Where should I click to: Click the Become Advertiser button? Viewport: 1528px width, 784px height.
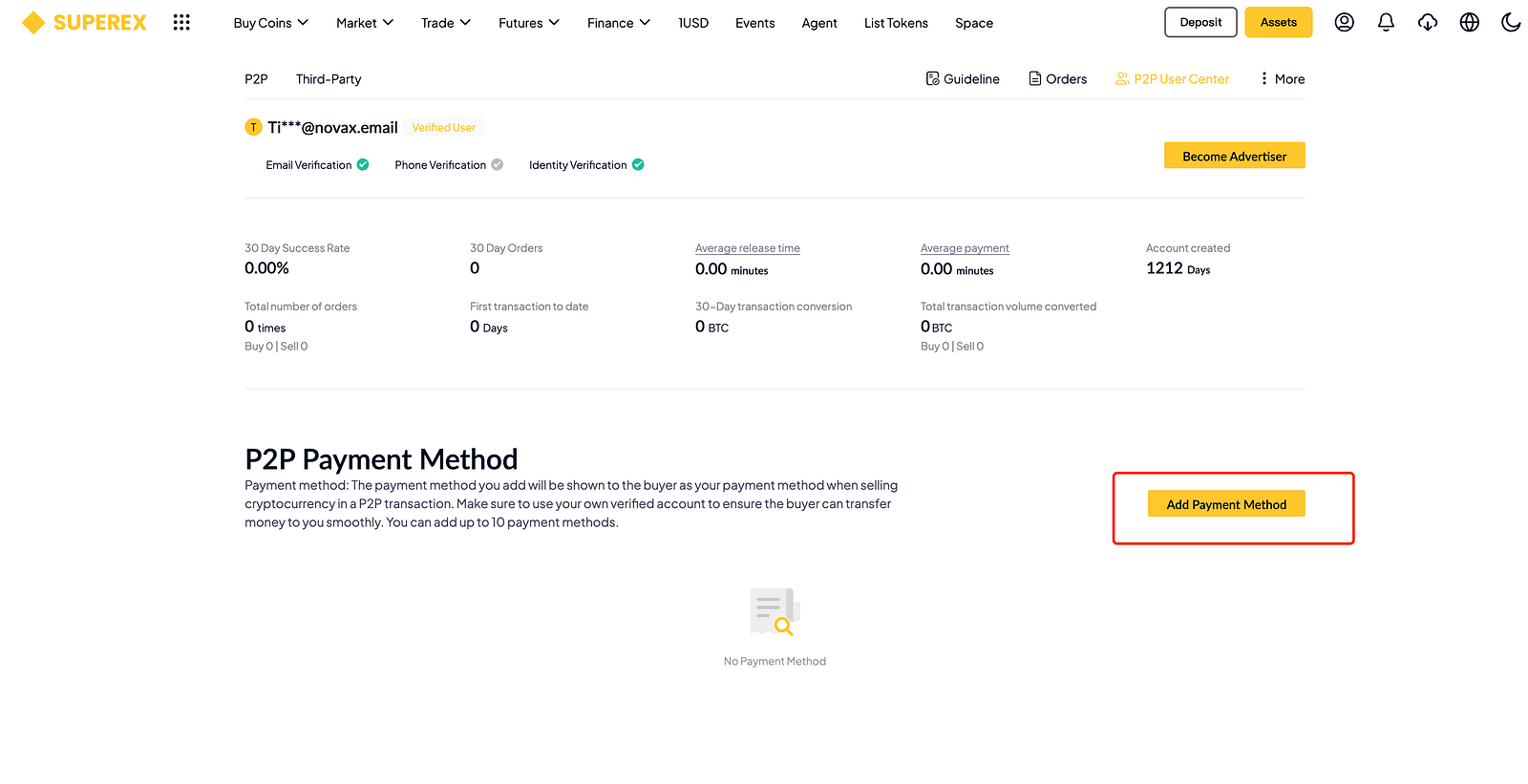pyautogui.click(x=1235, y=156)
